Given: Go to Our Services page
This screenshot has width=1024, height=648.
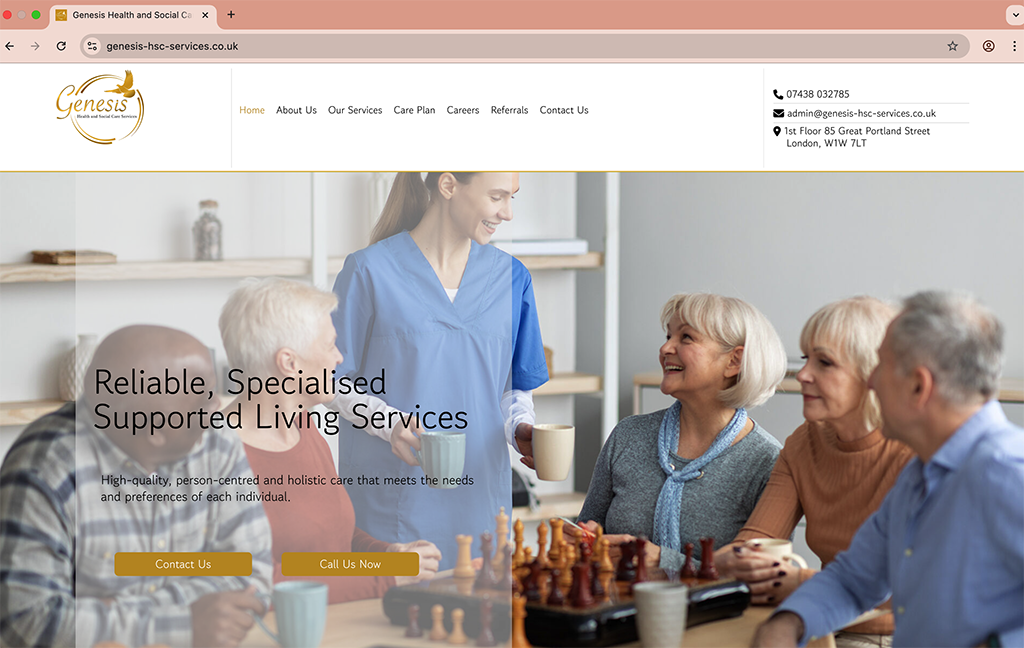Looking at the screenshot, I should pyautogui.click(x=355, y=110).
